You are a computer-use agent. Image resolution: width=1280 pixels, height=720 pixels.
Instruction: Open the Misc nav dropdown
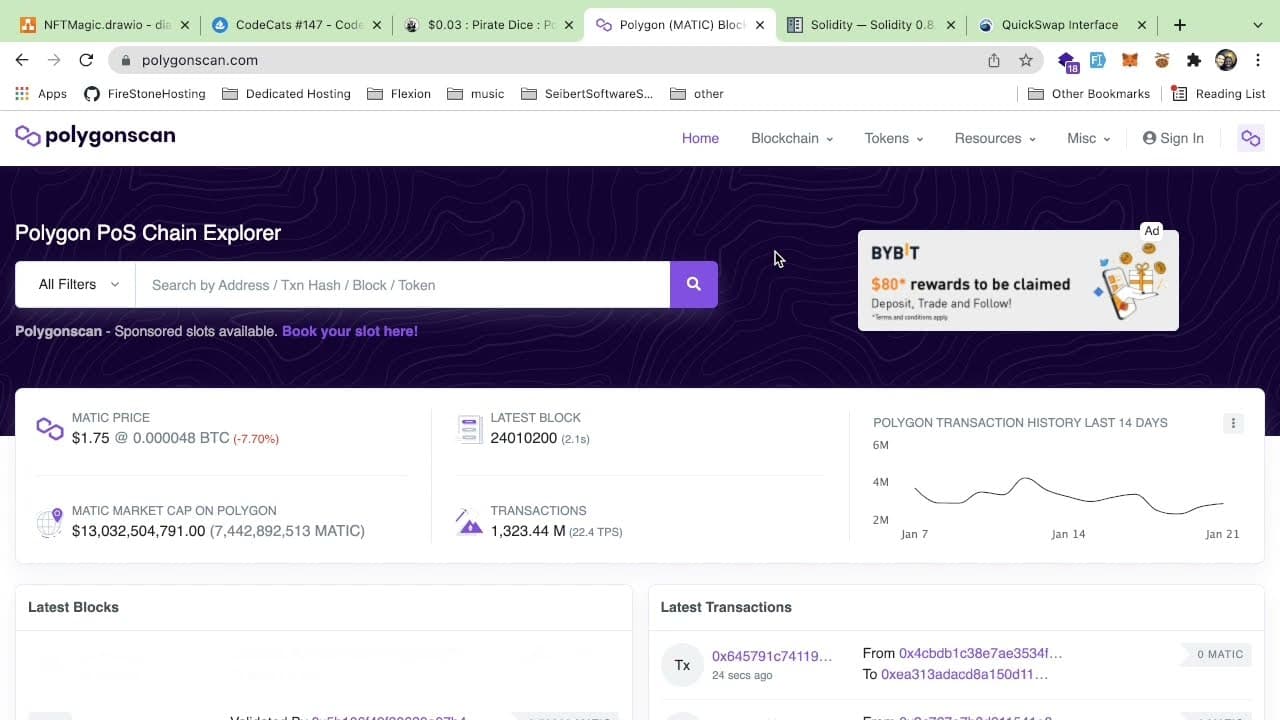pyautogui.click(x=1089, y=138)
